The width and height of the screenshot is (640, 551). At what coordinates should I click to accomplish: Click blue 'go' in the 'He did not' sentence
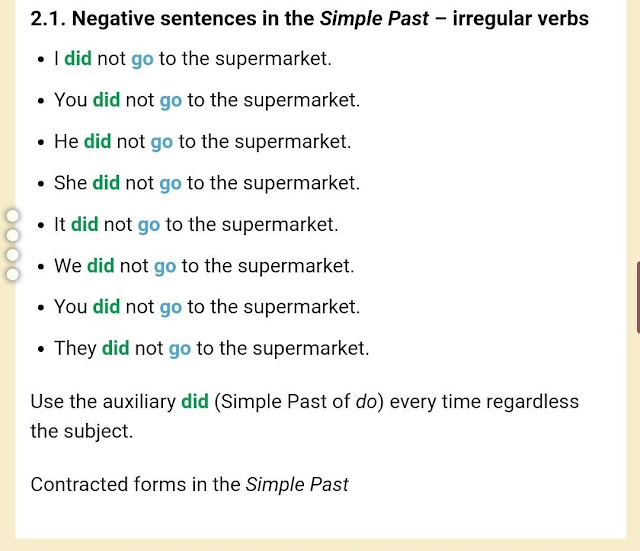coord(162,142)
